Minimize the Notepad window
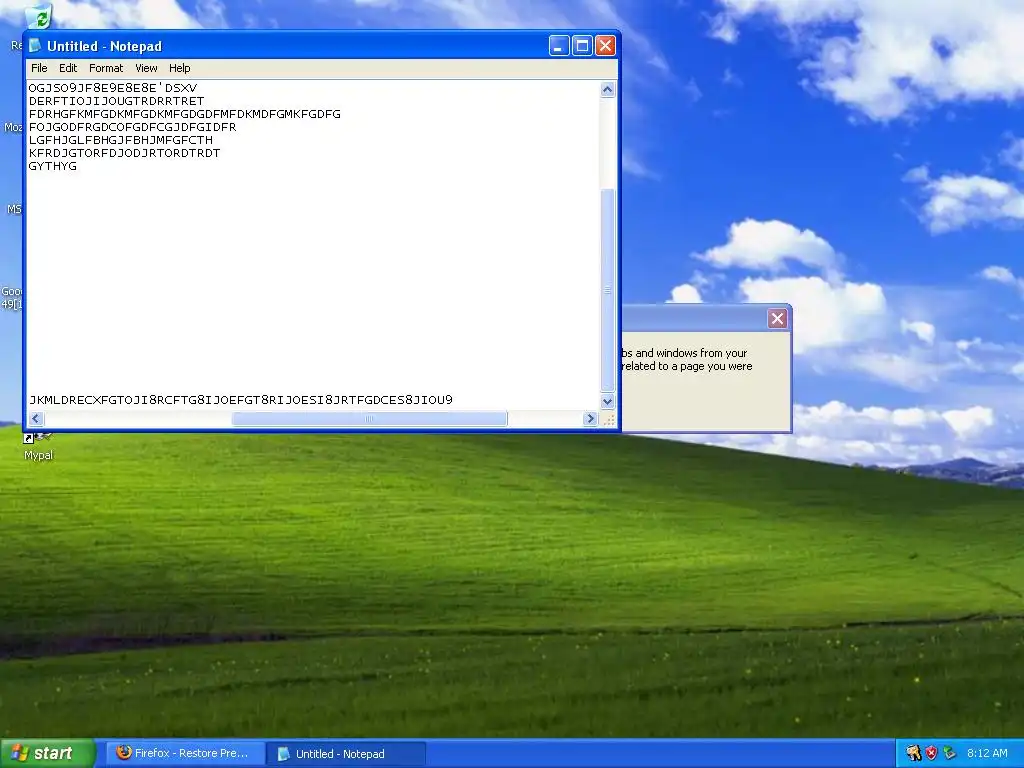 click(x=559, y=46)
